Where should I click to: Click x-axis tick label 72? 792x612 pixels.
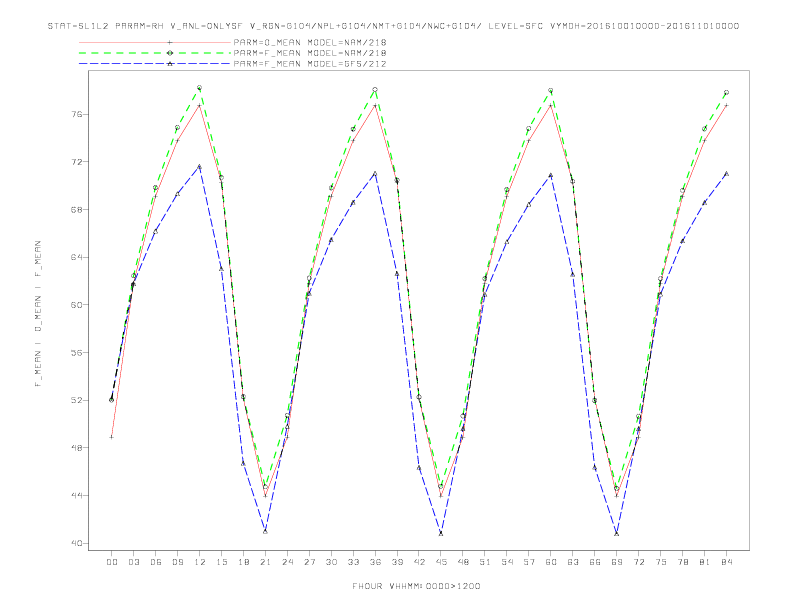(639, 562)
